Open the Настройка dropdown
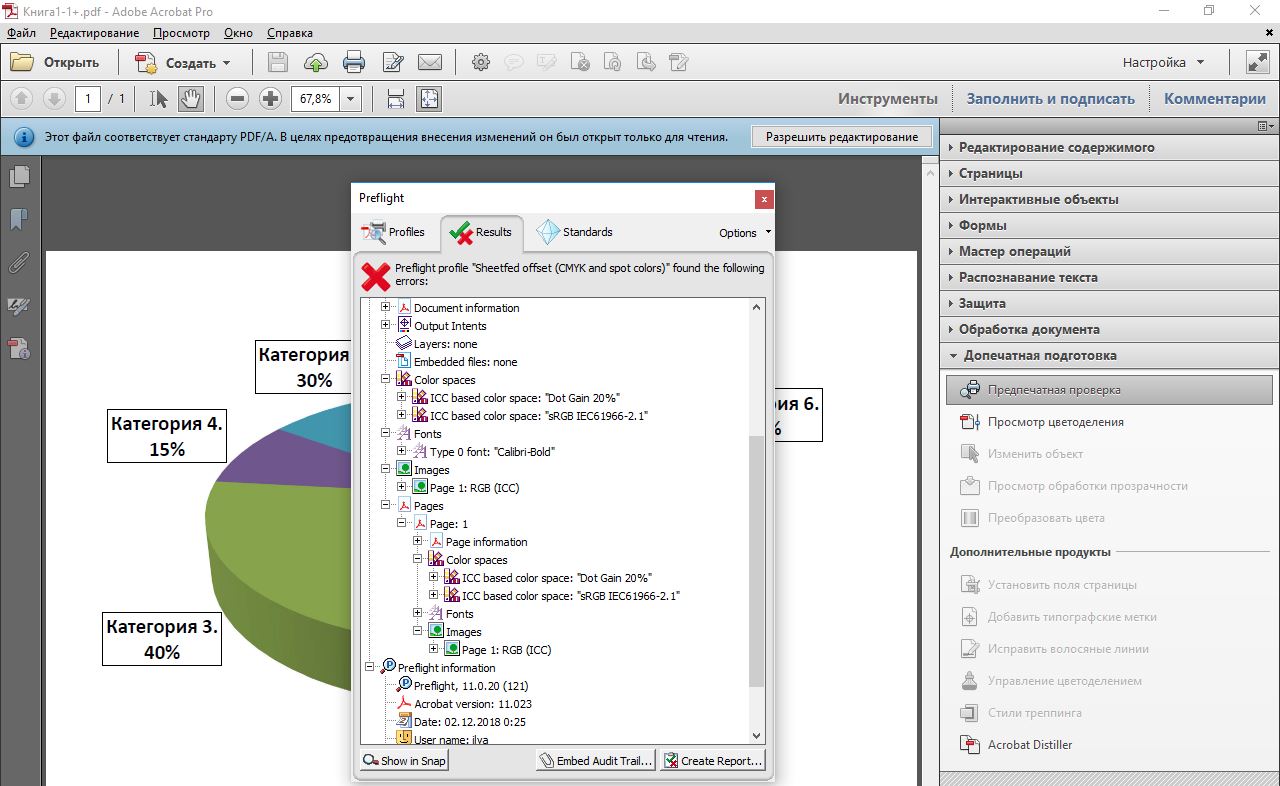Image resolution: width=1280 pixels, height=786 pixels. (1163, 62)
